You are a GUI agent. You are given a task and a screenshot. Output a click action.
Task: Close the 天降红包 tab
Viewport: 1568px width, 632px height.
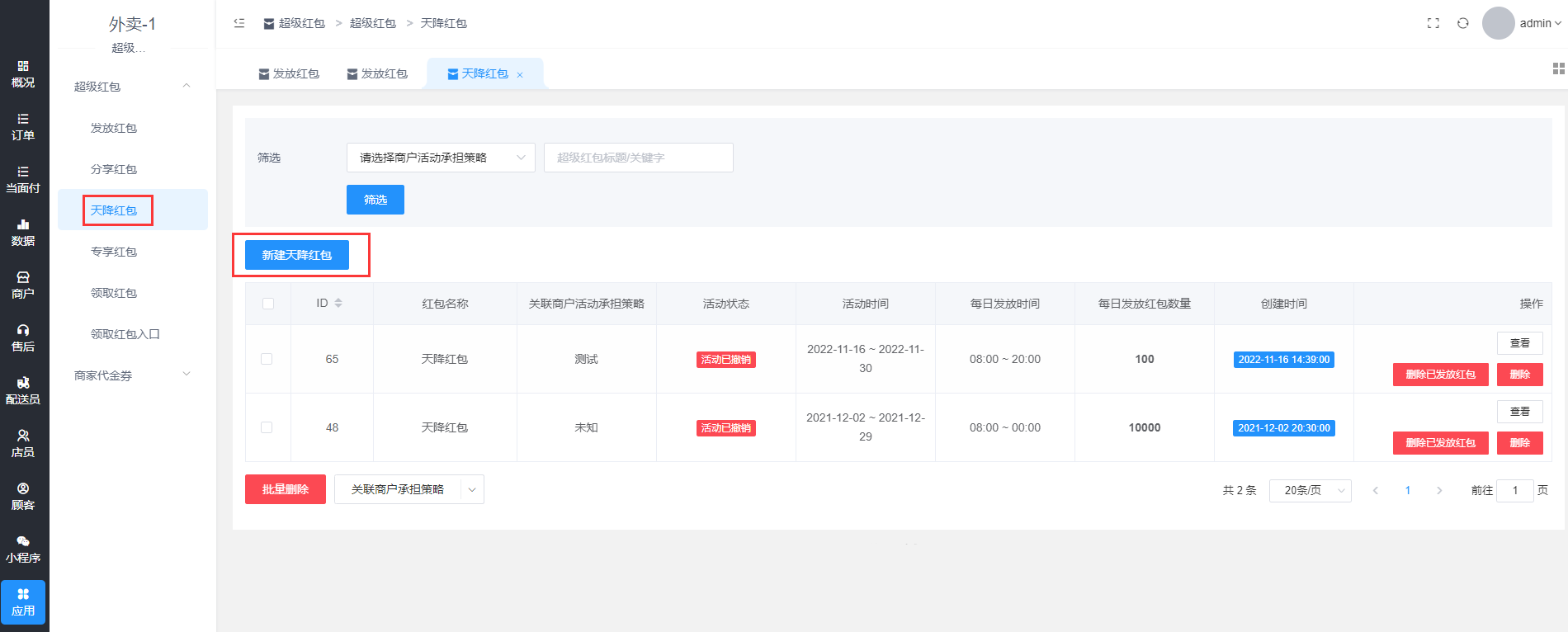pyautogui.click(x=520, y=75)
